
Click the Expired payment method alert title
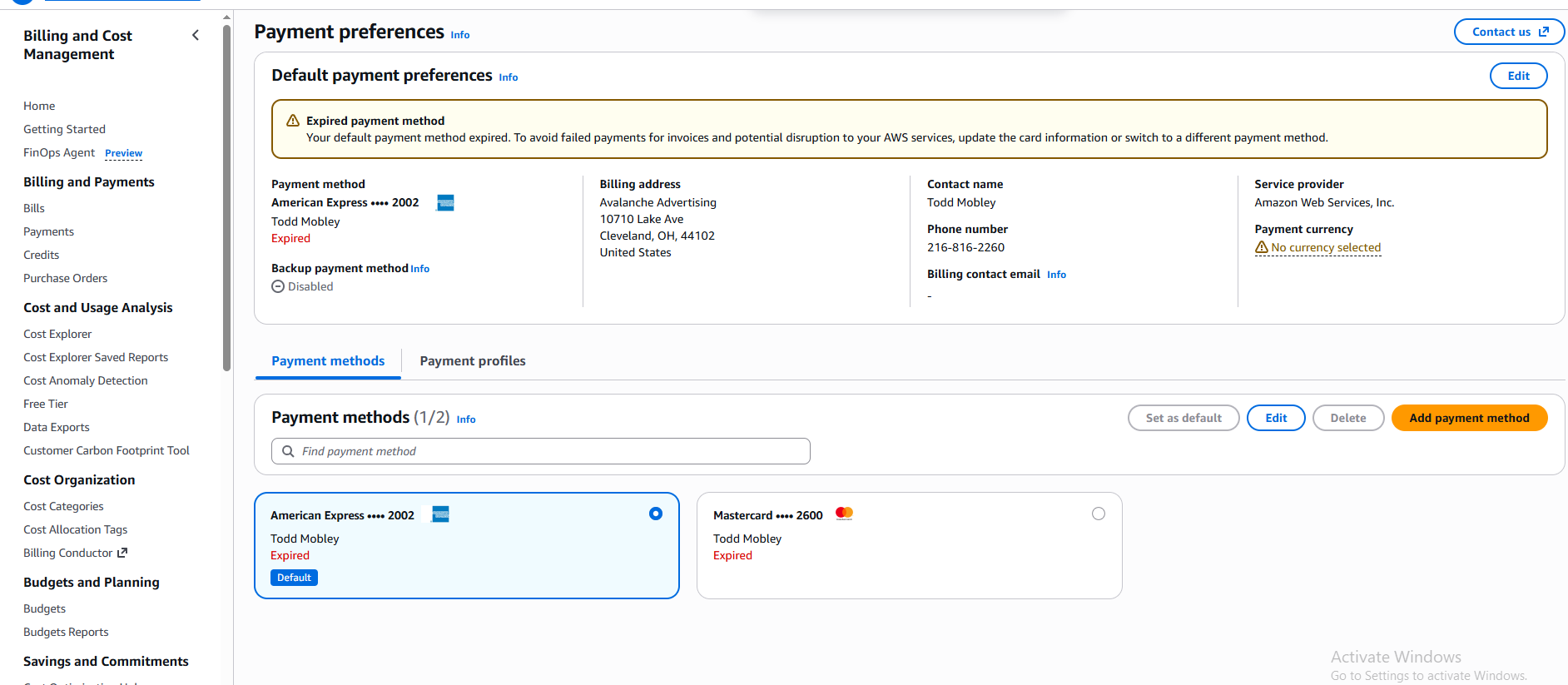point(375,121)
